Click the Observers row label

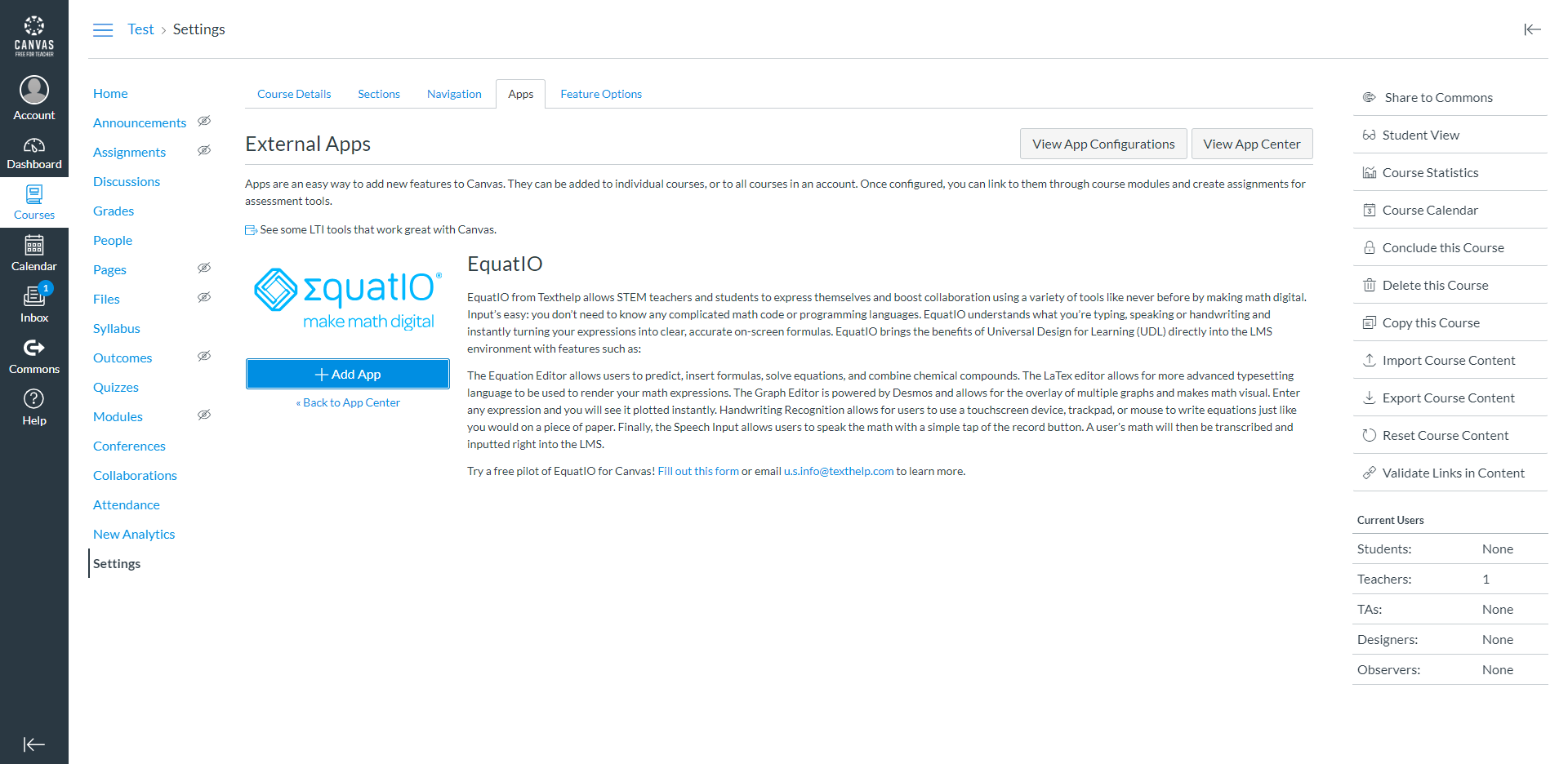[x=1388, y=669]
